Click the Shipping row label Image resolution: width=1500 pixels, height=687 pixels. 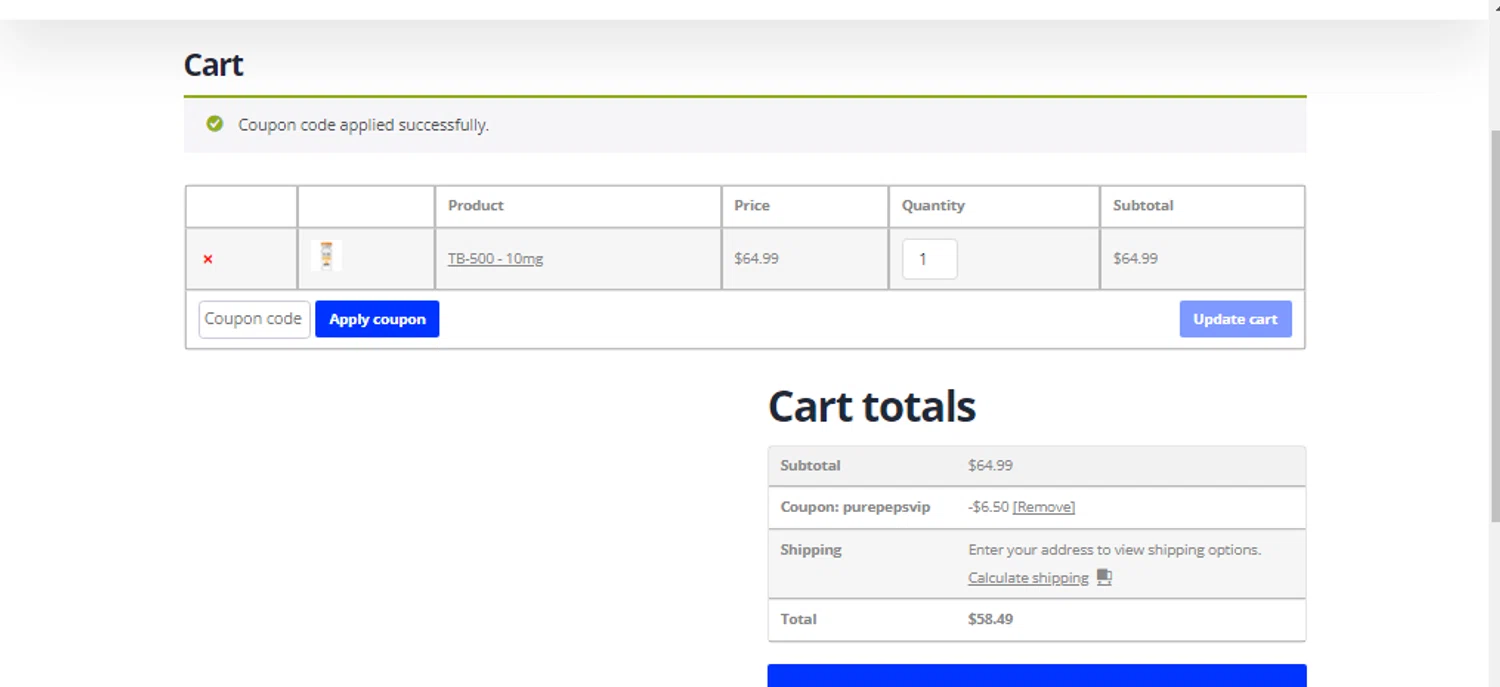tap(811, 550)
